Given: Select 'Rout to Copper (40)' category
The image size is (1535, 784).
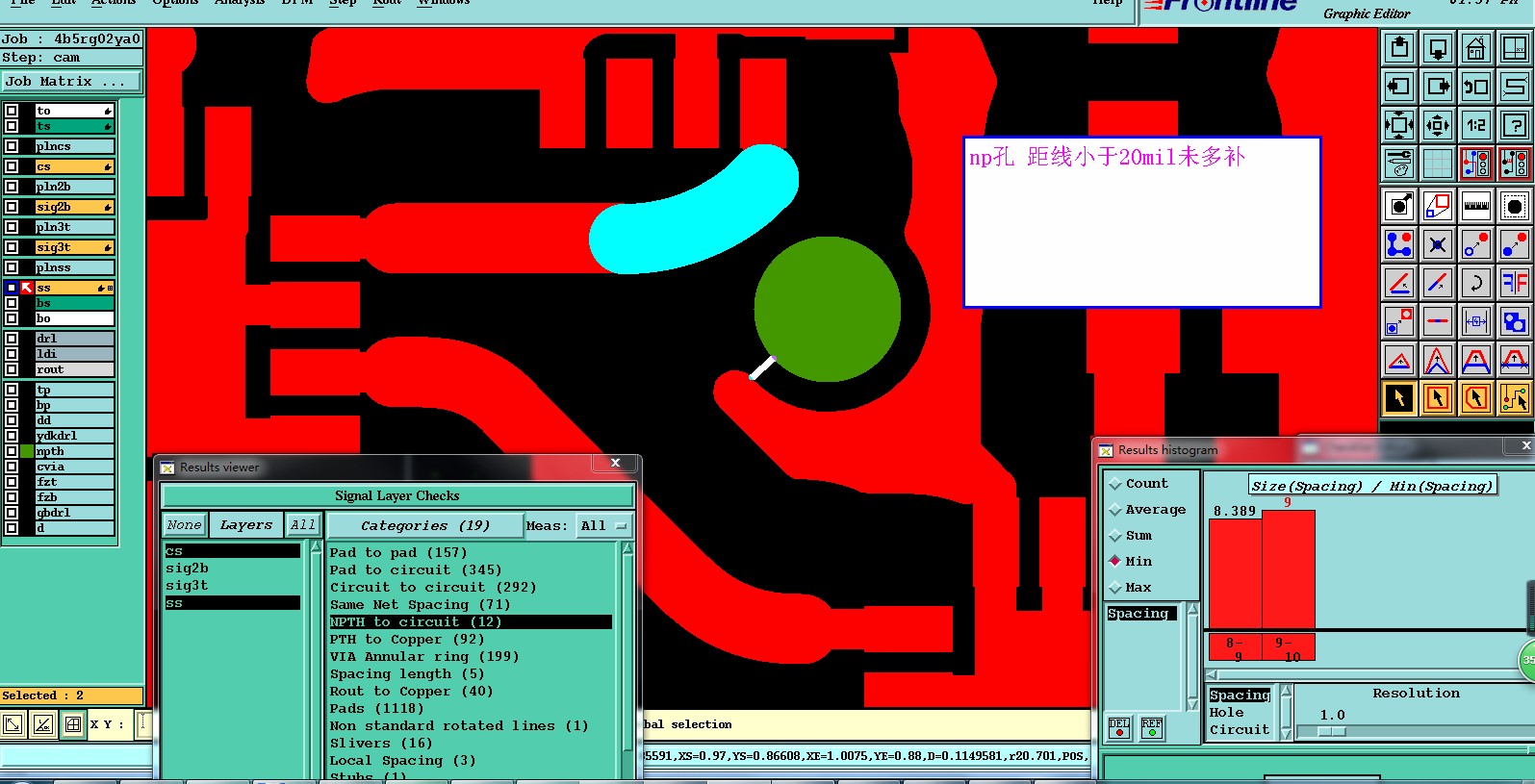Looking at the screenshot, I should click(x=411, y=692).
